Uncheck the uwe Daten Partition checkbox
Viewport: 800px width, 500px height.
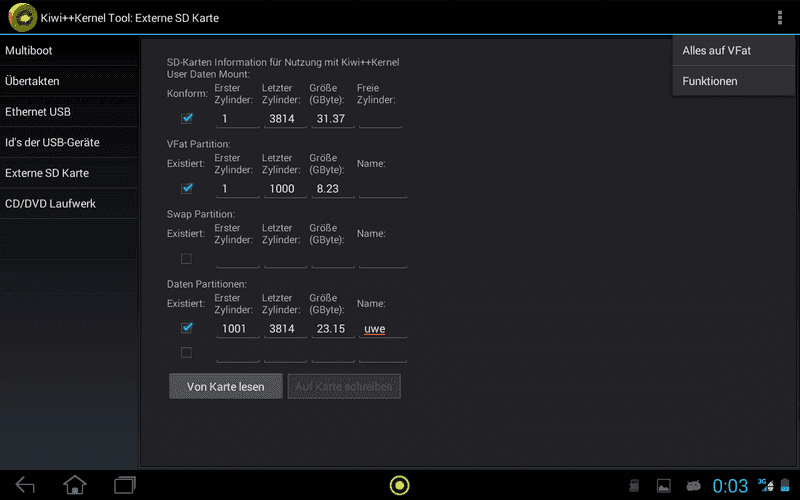click(187, 328)
